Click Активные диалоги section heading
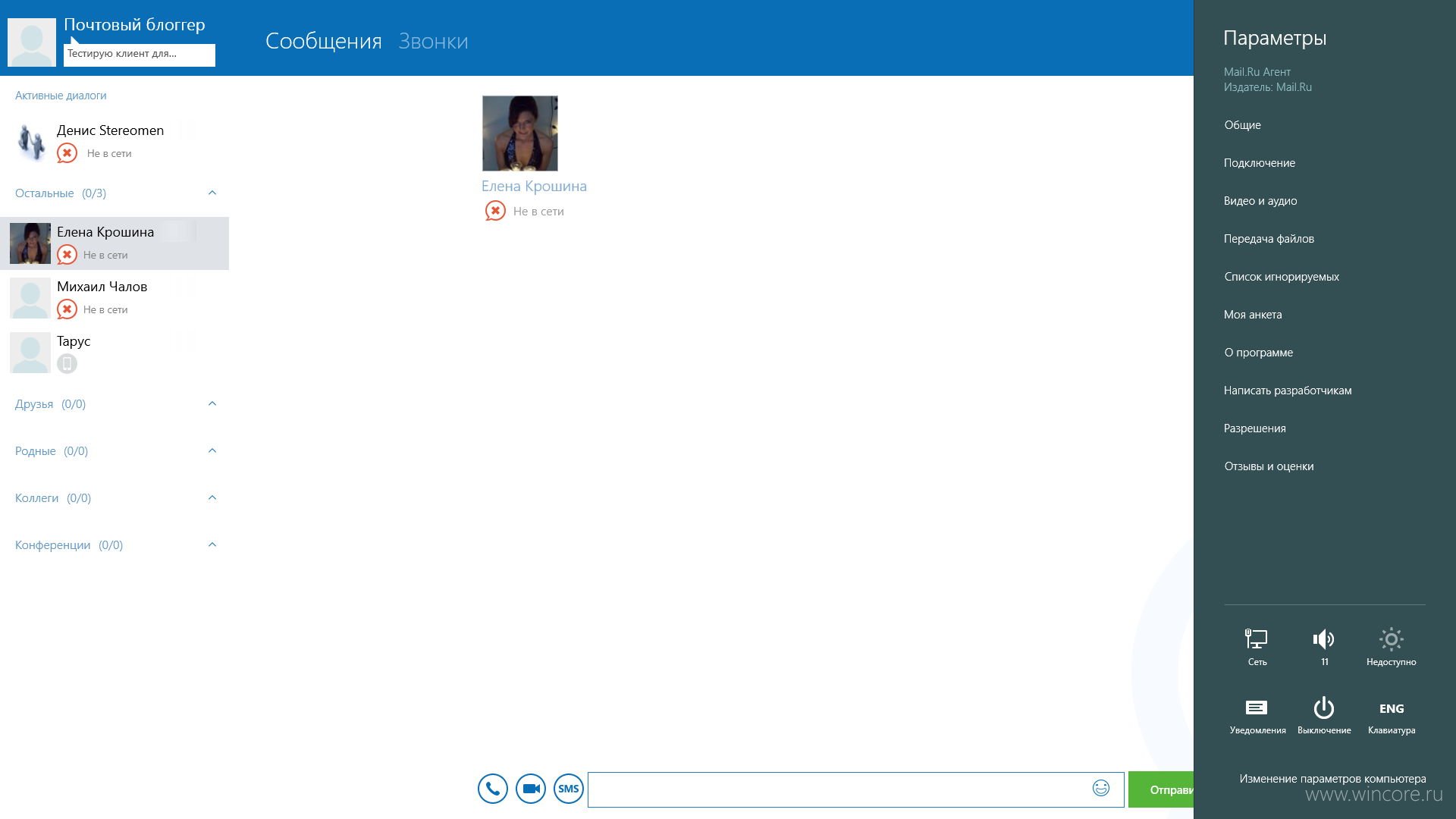 pyautogui.click(x=61, y=96)
